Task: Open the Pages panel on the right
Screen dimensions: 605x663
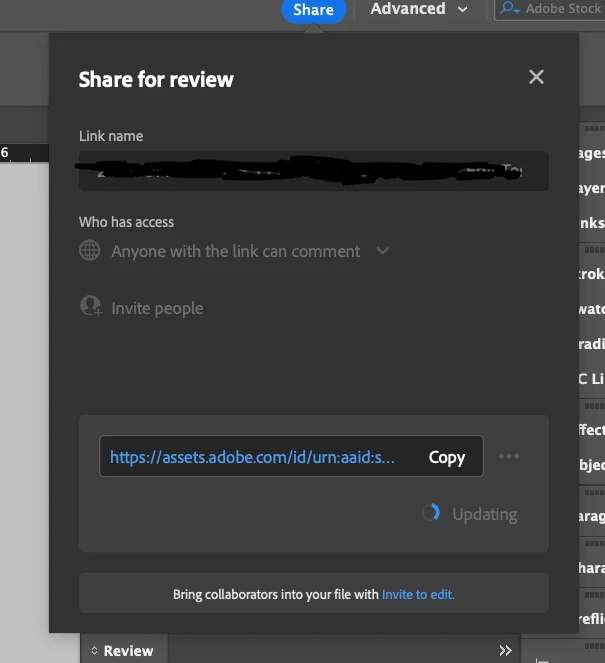Action: (592, 153)
